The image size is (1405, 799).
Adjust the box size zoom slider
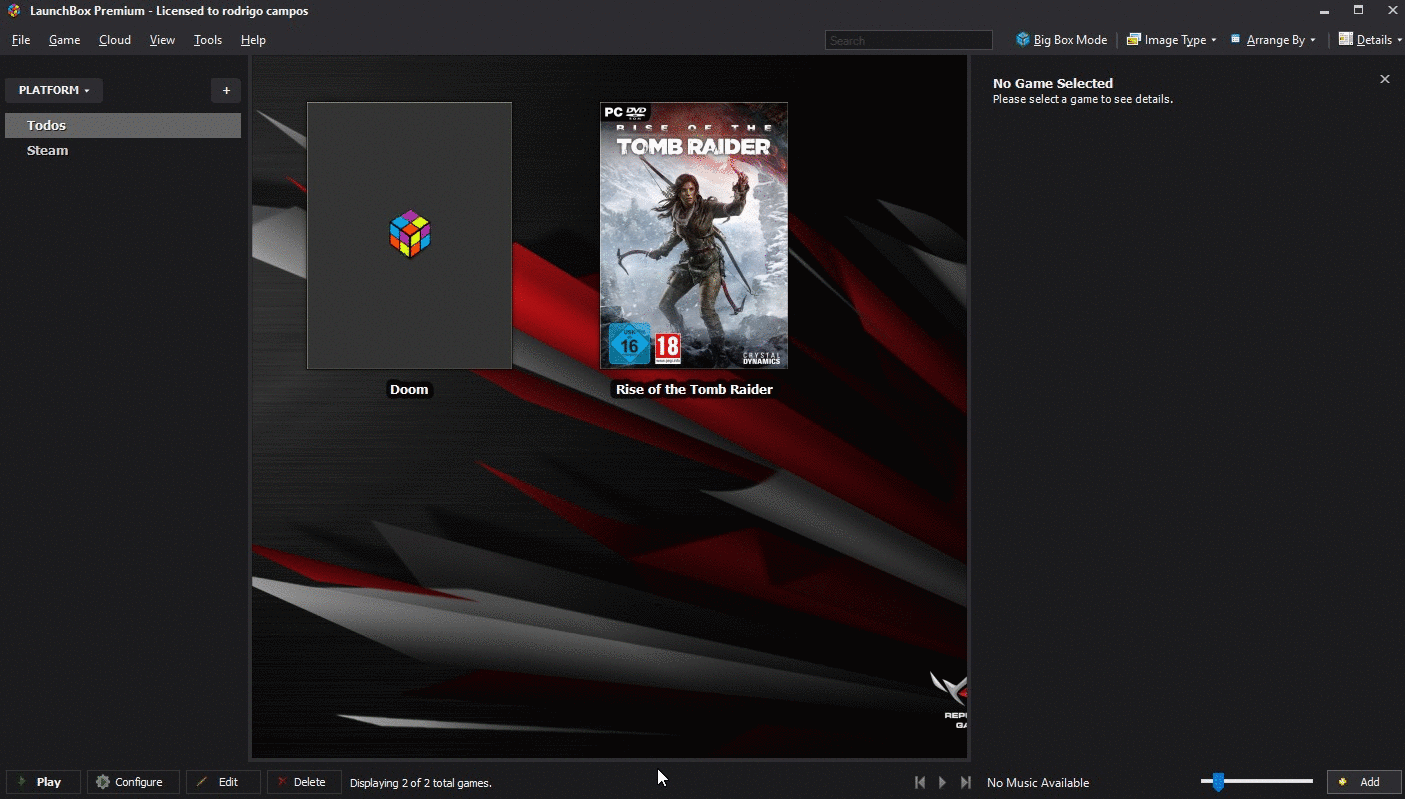click(1217, 782)
